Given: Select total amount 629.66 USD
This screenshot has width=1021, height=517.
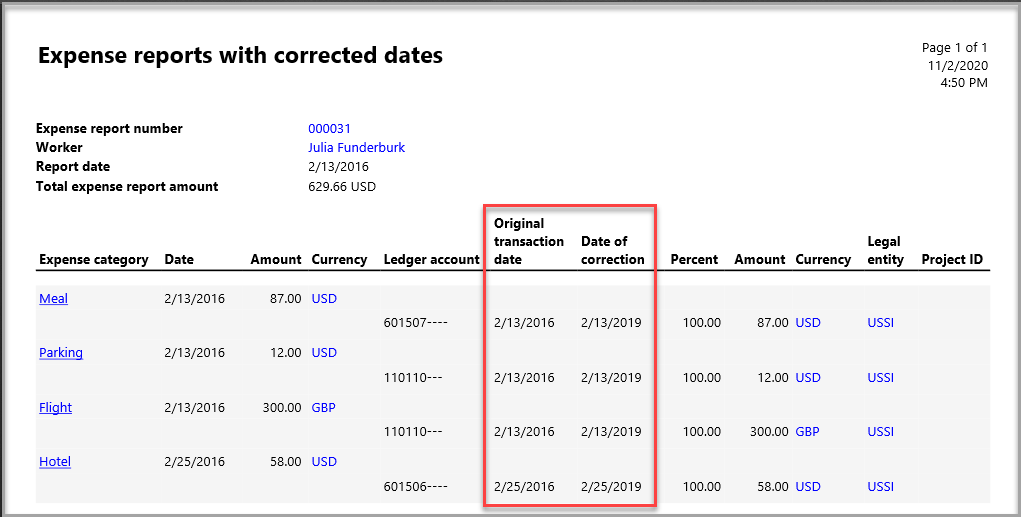Looking at the screenshot, I should coord(342,187).
